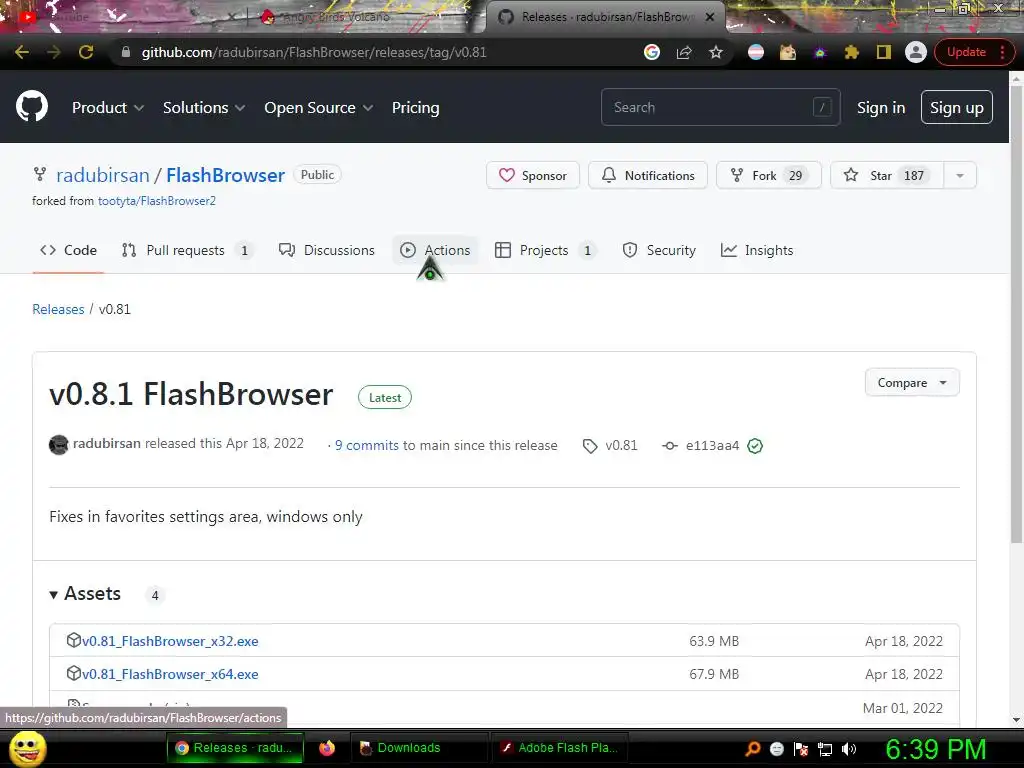1024x768 pixels.
Task: Click the GitHub search field
Action: point(720,107)
